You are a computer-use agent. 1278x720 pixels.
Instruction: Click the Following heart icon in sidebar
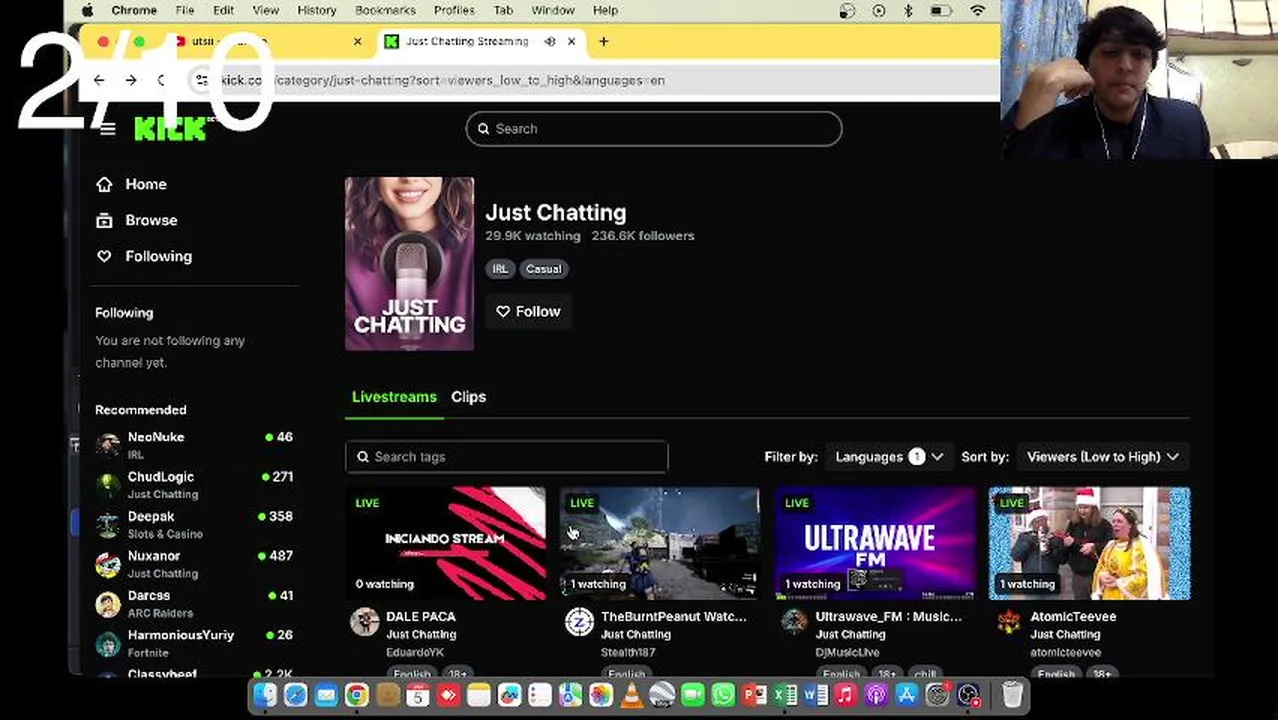104,256
